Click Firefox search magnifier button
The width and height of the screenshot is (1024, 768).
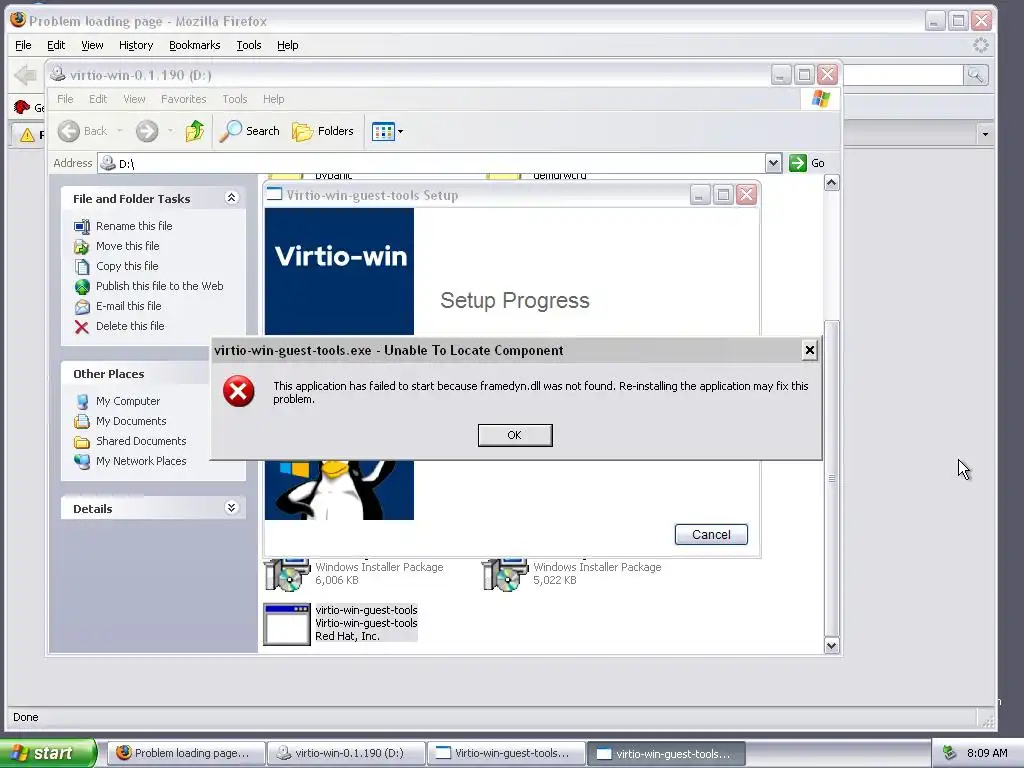(x=975, y=75)
